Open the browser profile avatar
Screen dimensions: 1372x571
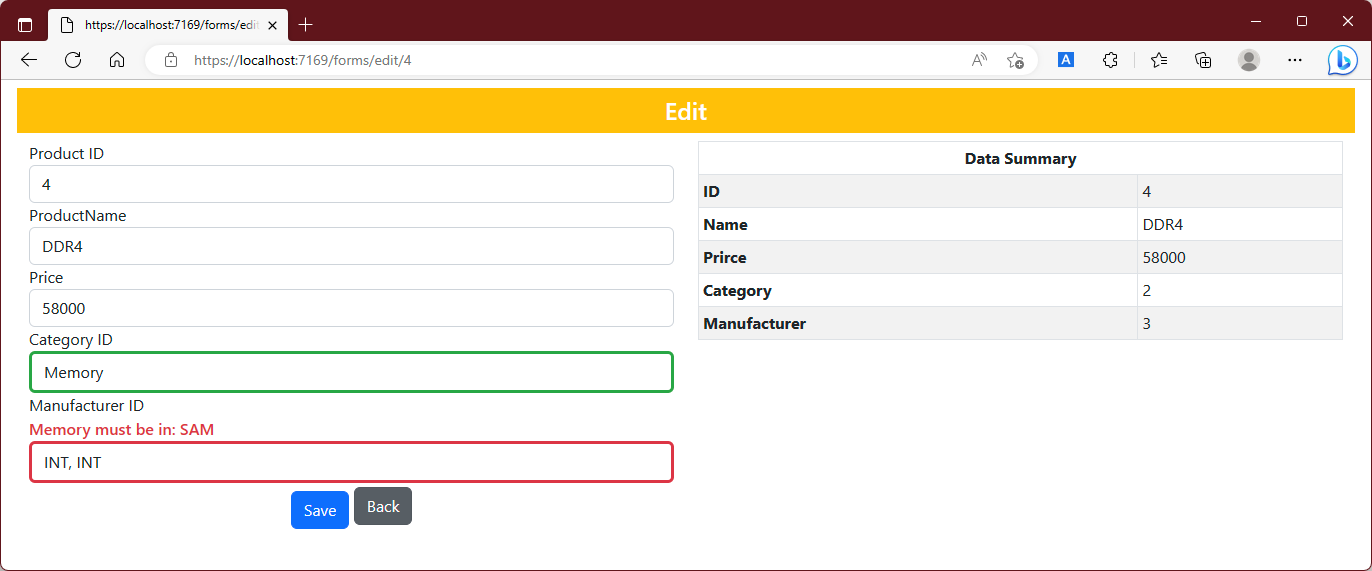click(x=1249, y=60)
